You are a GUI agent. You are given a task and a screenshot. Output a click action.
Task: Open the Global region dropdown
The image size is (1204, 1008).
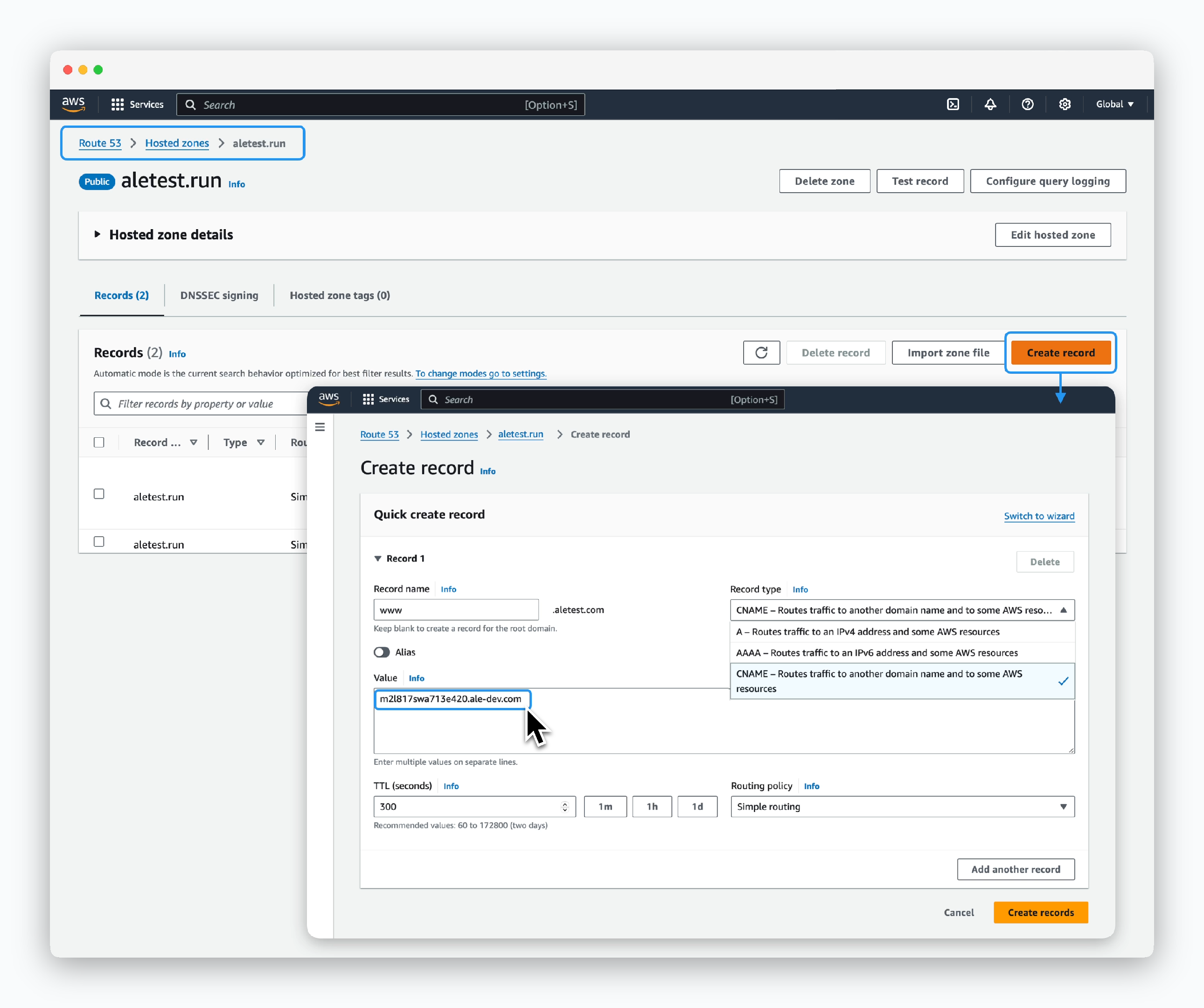[1114, 105]
